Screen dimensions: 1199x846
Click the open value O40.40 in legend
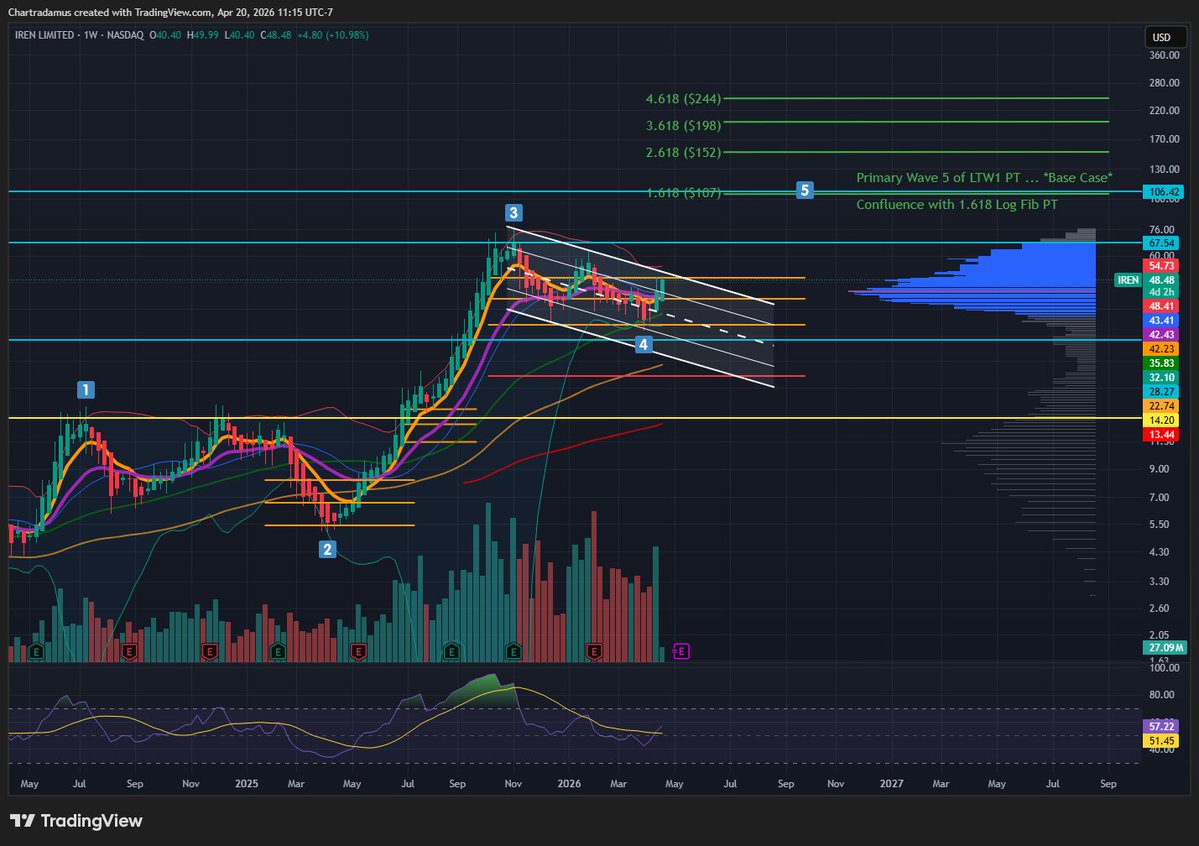click(165, 35)
